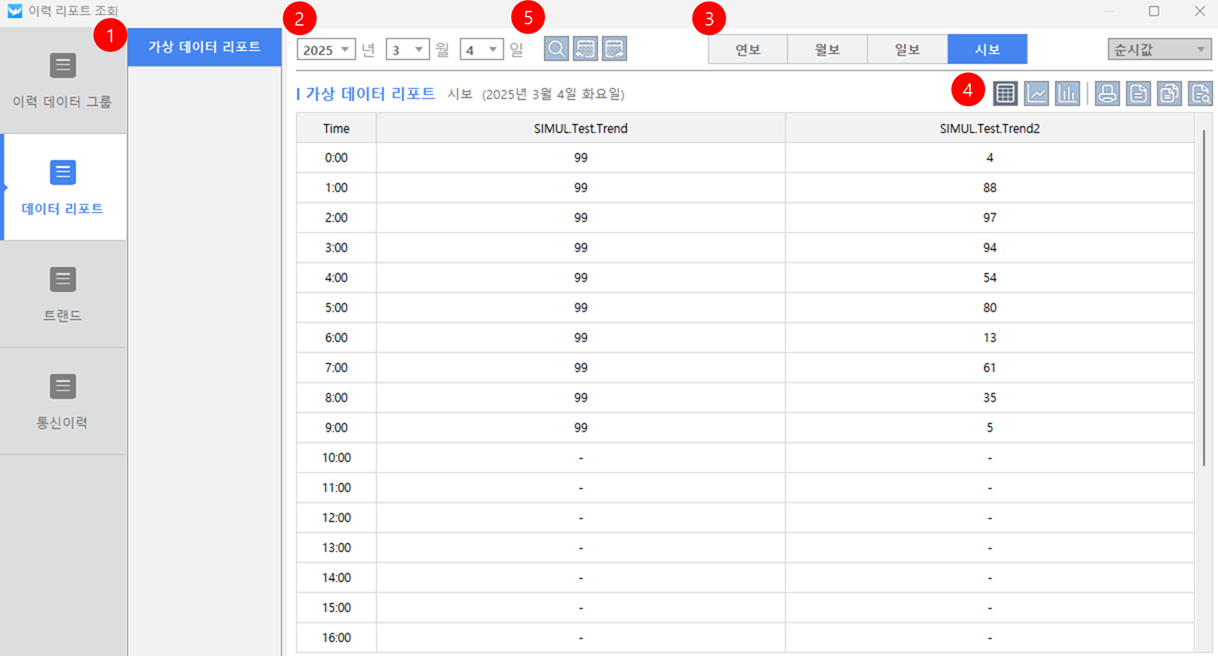Screen dimensions: 1218x656
Task: Switch to table grid view
Action: point(1006,94)
